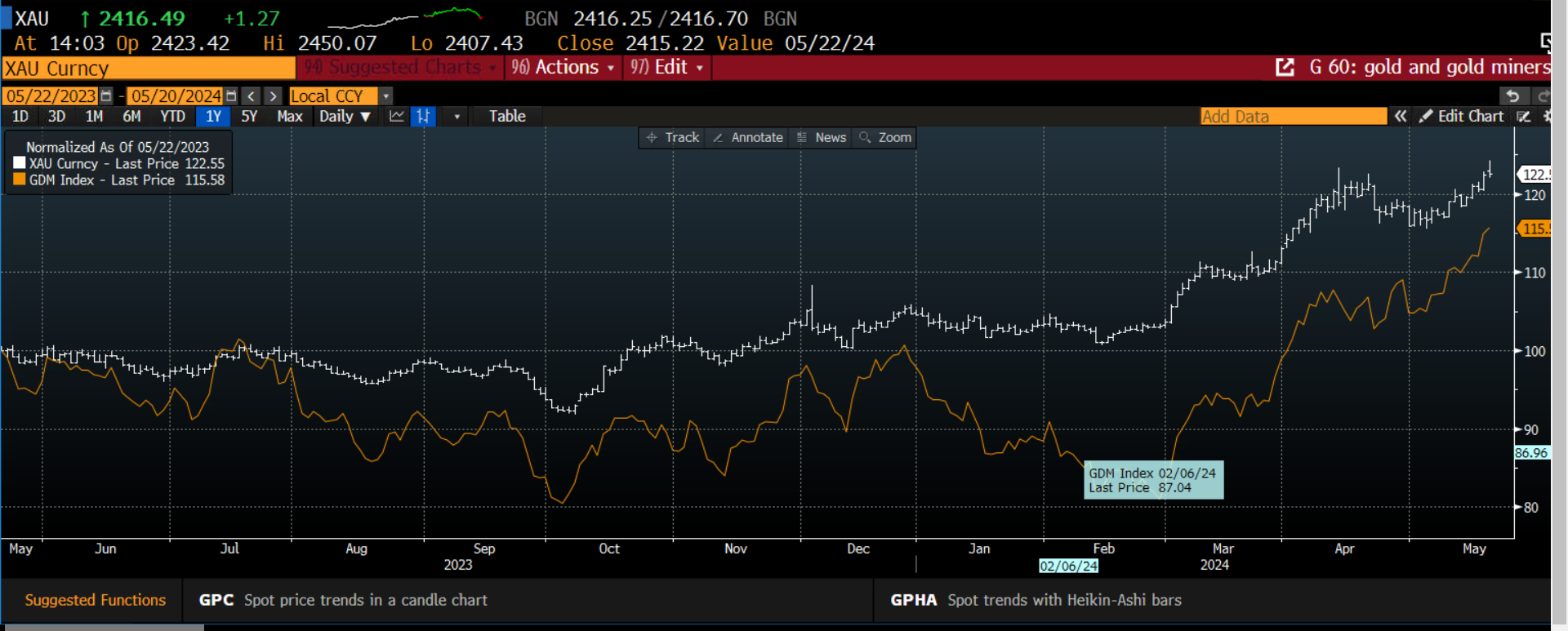Click the "G 60: gold and gold miners" title
Image resolution: width=1568 pixels, height=631 pixels.
1429,67
